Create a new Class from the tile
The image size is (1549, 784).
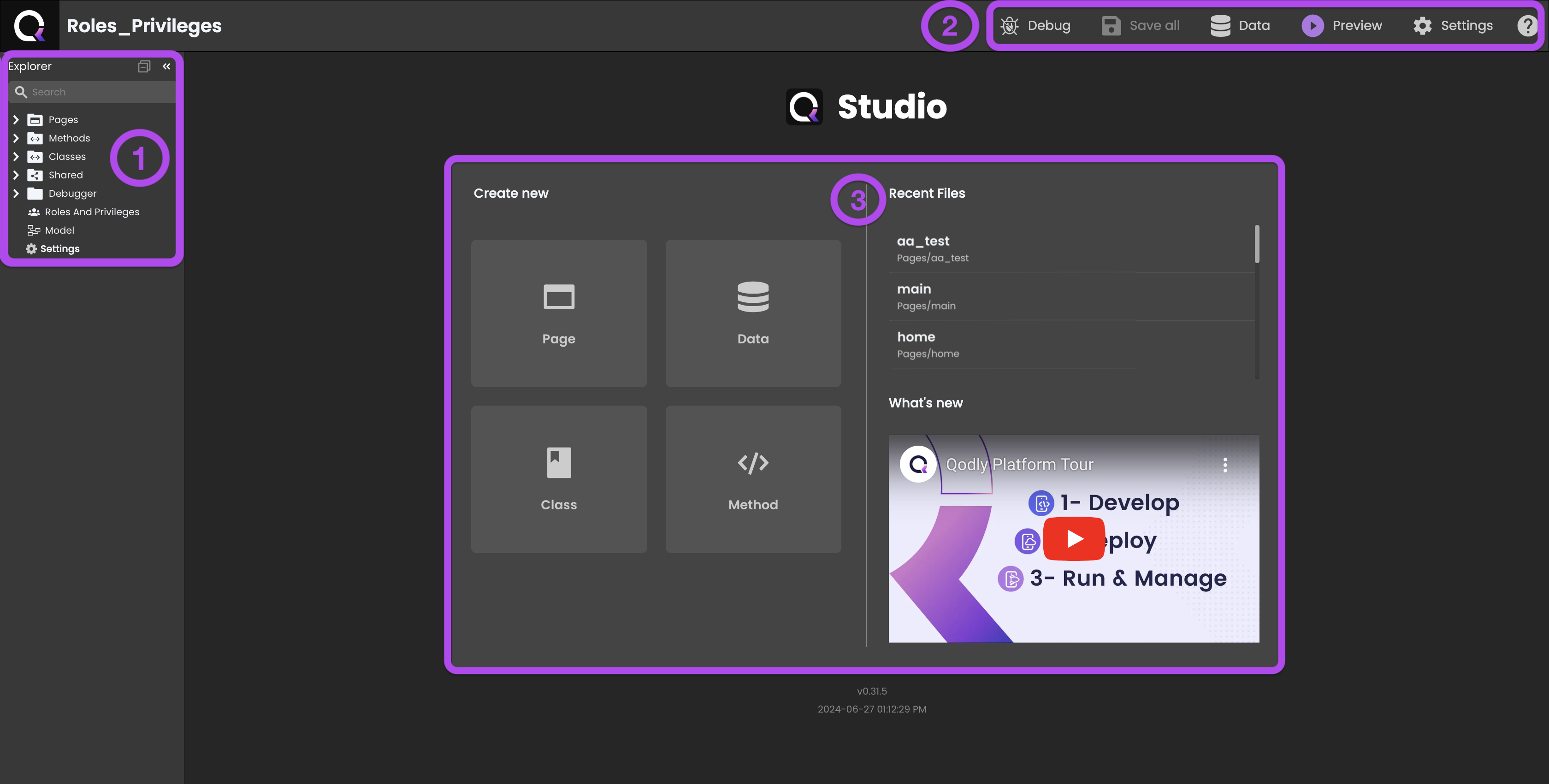(x=559, y=479)
